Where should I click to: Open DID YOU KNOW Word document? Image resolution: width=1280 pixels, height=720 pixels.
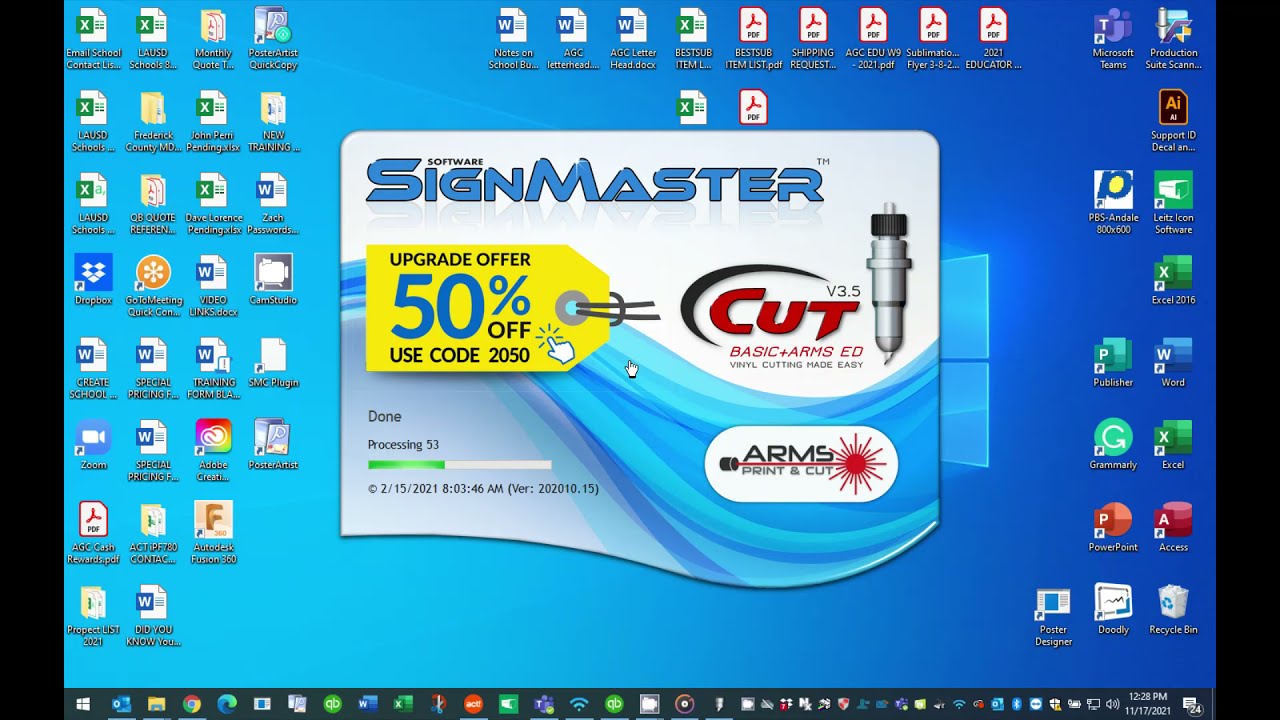click(153, 617)
